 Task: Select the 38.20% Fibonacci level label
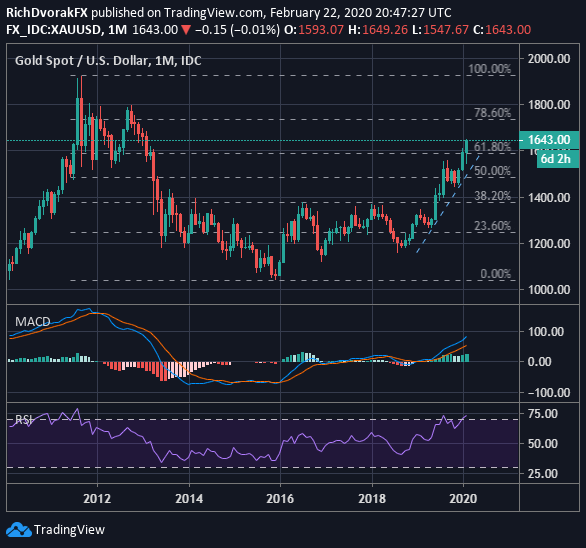pyautogui.click(x=493, y=196)
